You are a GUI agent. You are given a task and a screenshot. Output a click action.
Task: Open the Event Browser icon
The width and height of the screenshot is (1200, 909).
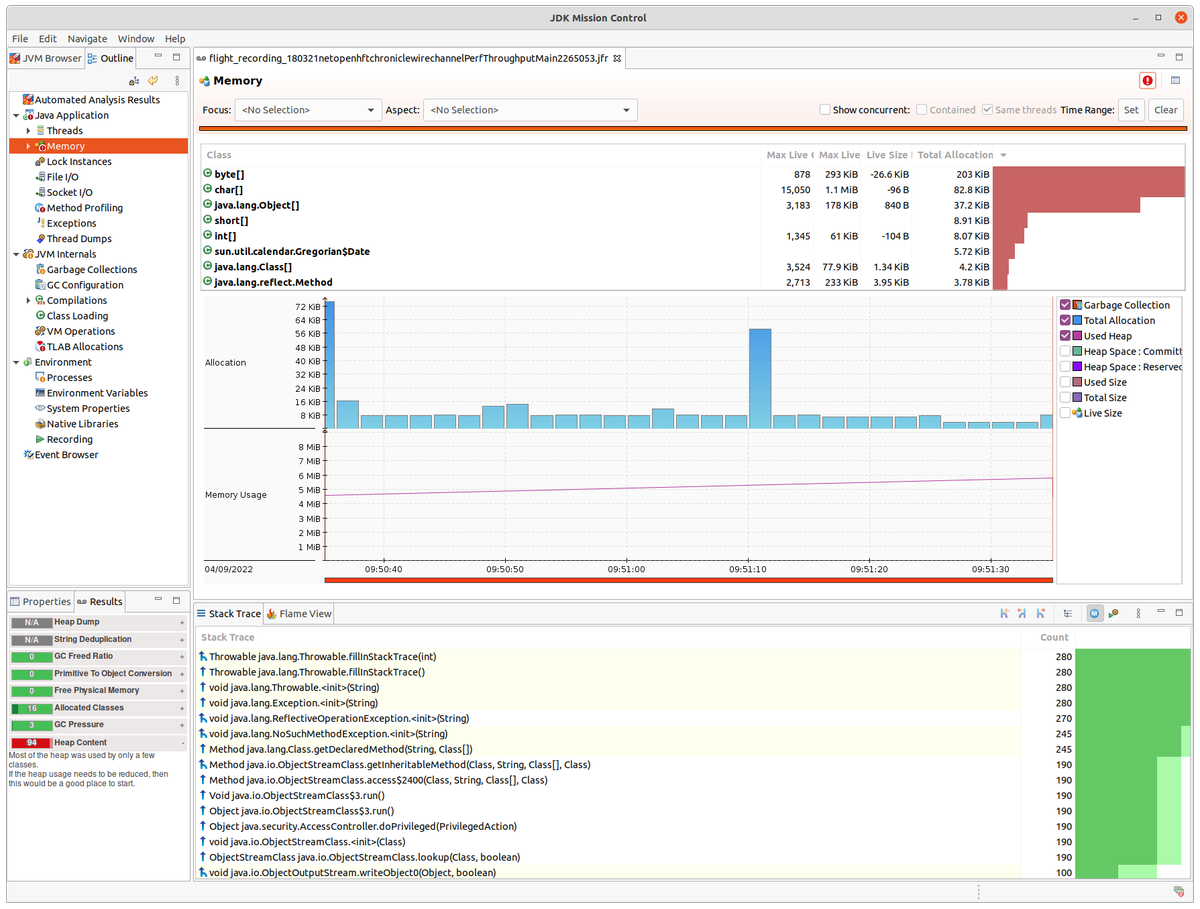coord(28,455)
